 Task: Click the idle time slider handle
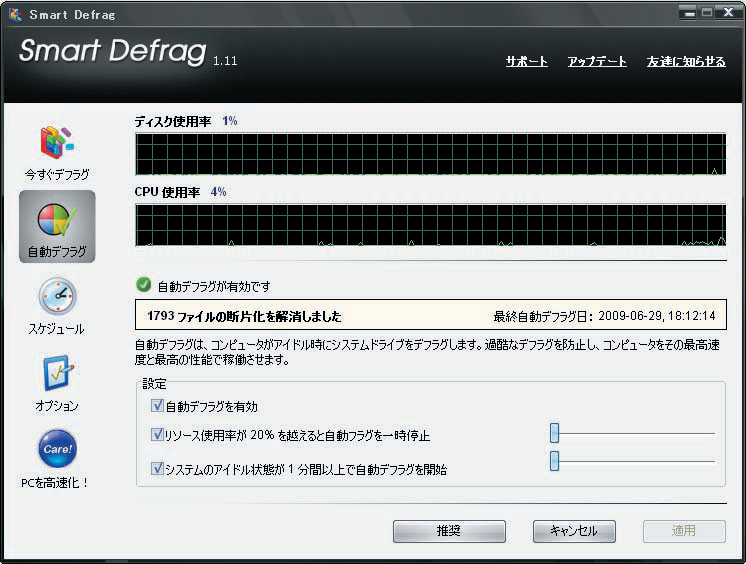(554, 461)
